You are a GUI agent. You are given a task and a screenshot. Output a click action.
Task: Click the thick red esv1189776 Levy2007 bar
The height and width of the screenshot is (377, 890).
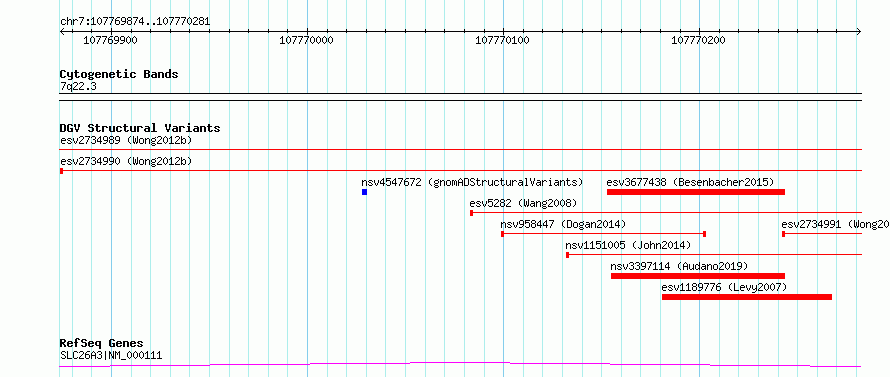747,297
